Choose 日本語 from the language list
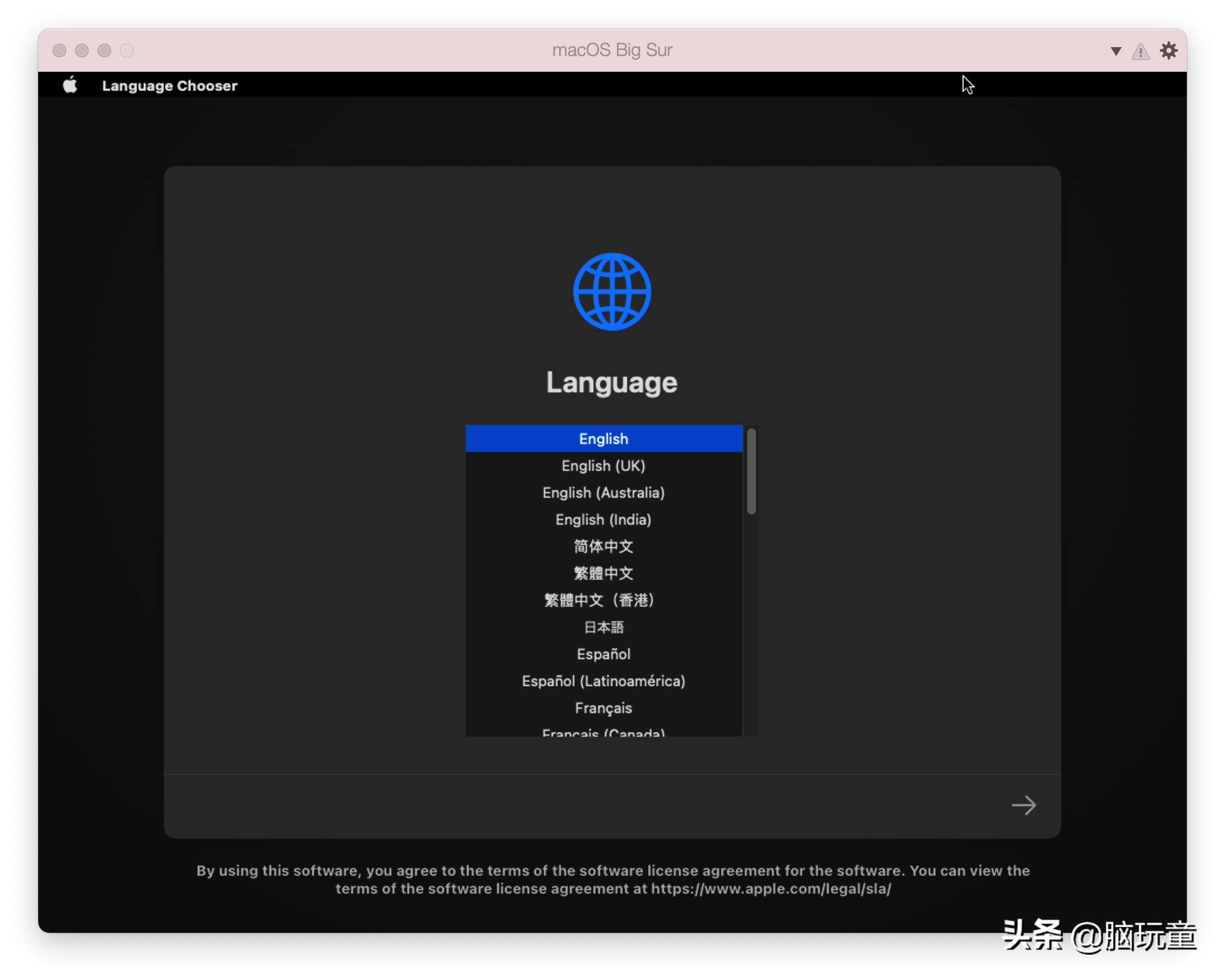Viewport: 1225px width, 980px height. click(x=603, y=627)
